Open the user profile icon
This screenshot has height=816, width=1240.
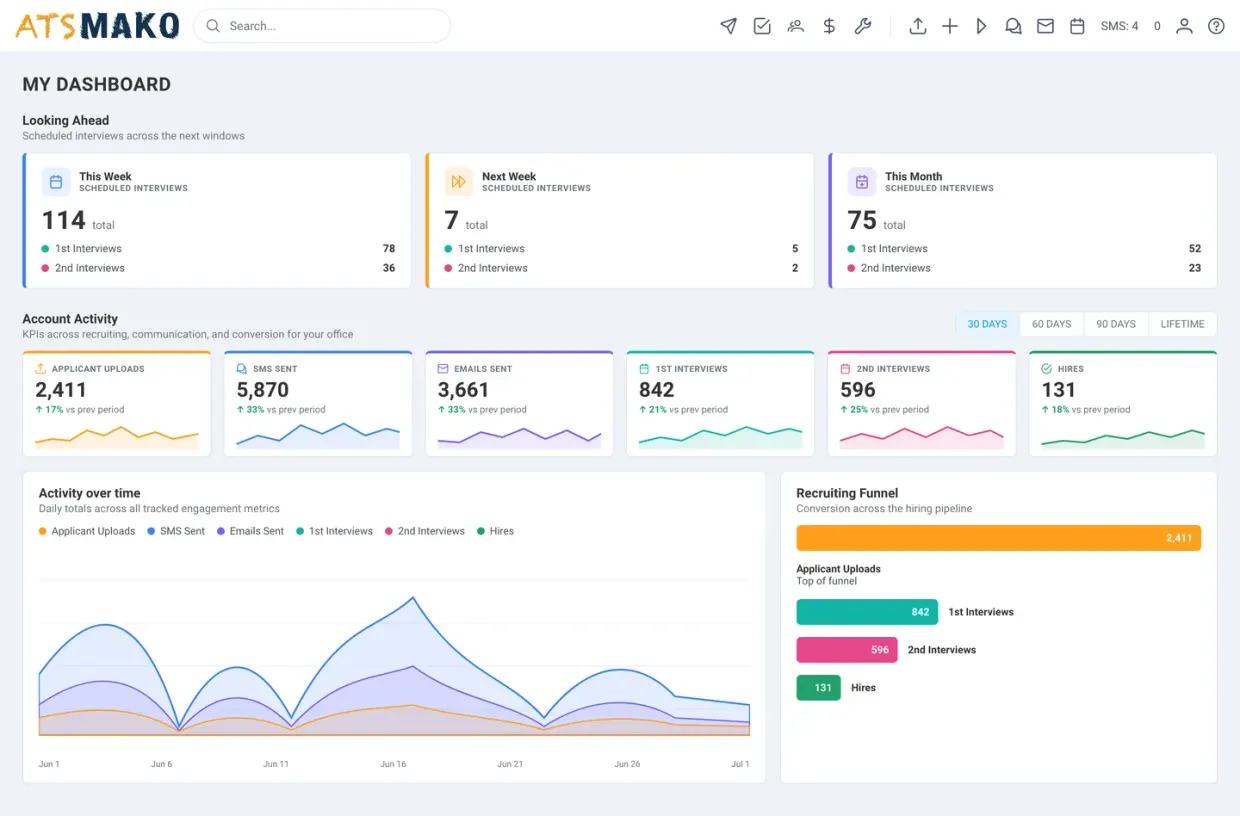tap(1184, 26)
